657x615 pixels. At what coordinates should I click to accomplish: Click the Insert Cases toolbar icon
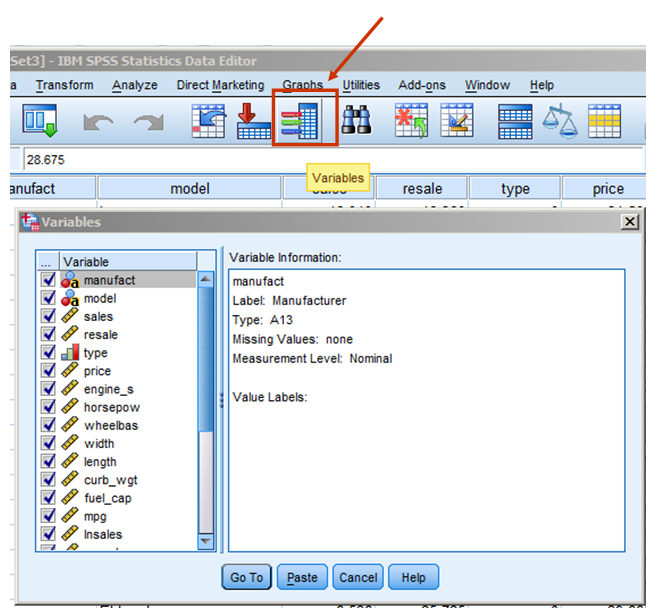411,121
